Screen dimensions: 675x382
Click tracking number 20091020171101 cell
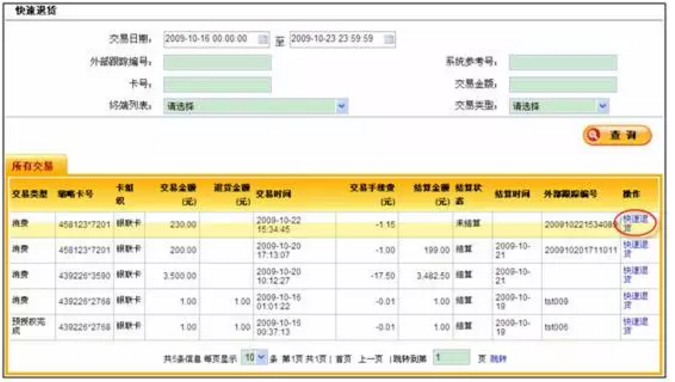pyautogui.click(x=581, y=250)
